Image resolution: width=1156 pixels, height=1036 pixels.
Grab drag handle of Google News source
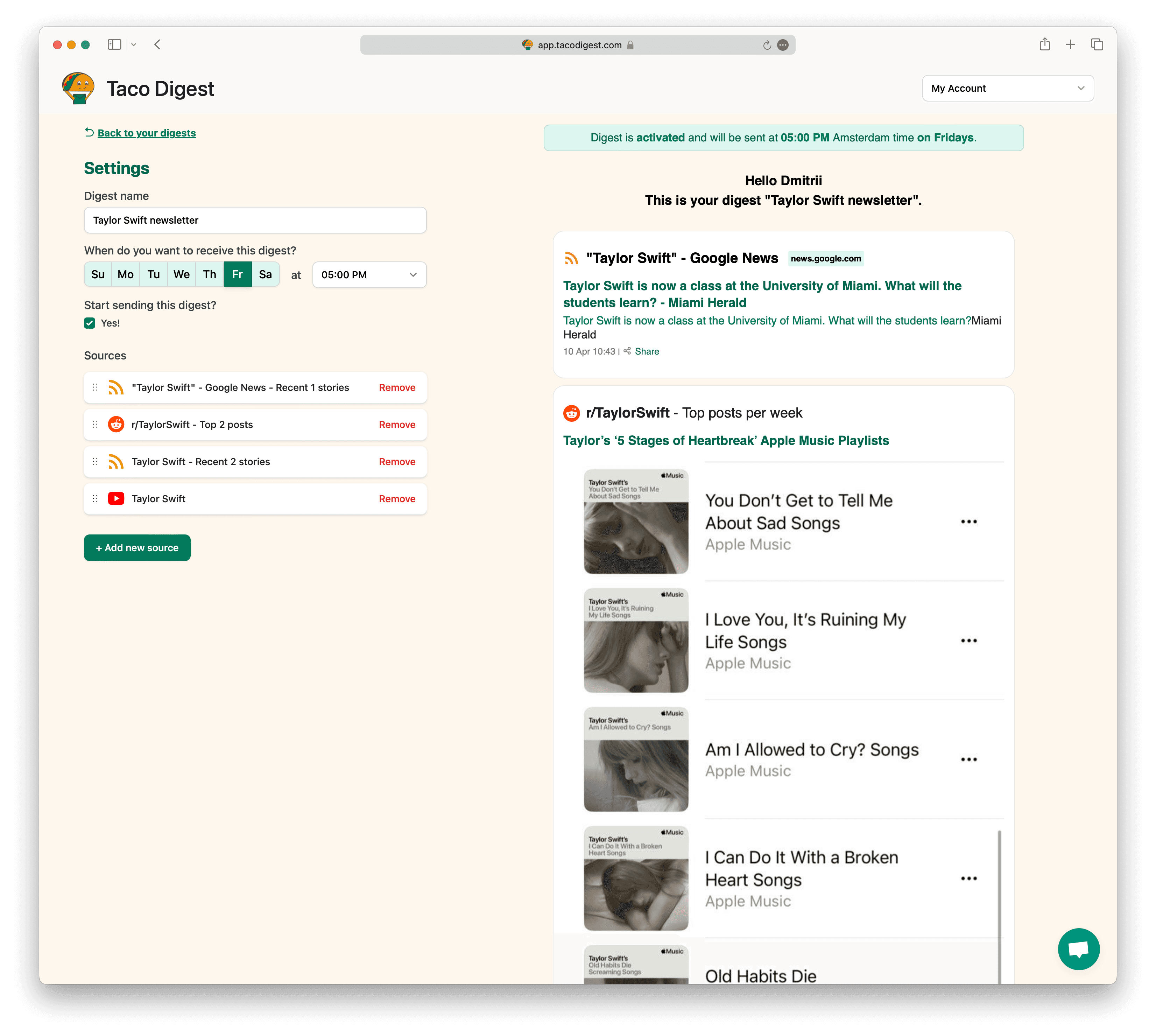(x=95, y=388)
